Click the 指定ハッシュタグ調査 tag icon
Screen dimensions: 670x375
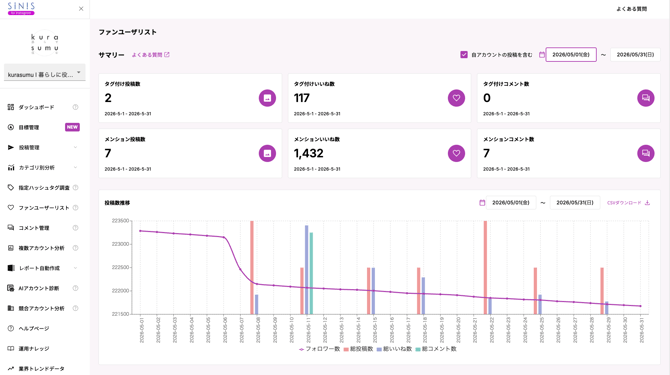pos(11,188)
